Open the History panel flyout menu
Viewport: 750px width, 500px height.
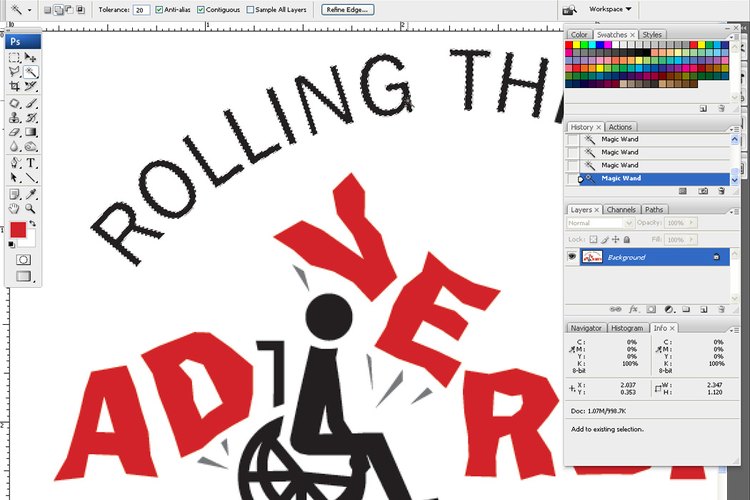734,129
